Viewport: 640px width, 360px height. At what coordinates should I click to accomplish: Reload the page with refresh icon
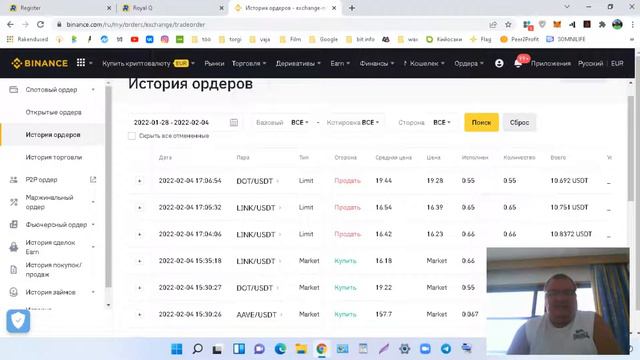point(40,24)
